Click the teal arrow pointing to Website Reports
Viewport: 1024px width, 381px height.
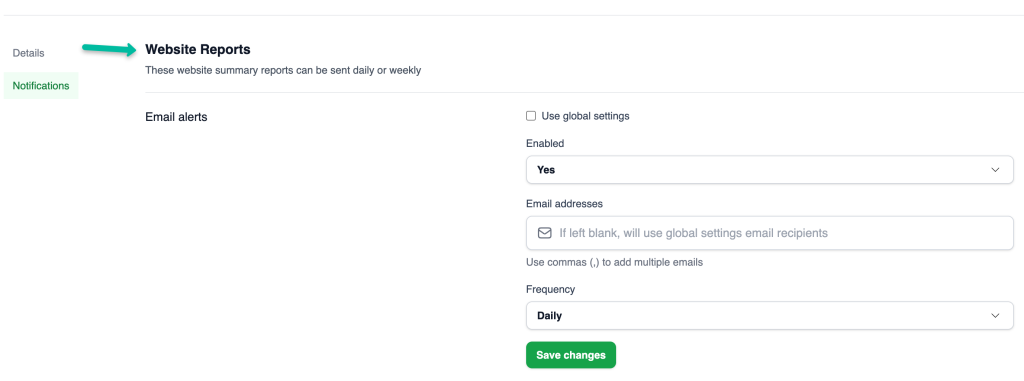point(109,50)
